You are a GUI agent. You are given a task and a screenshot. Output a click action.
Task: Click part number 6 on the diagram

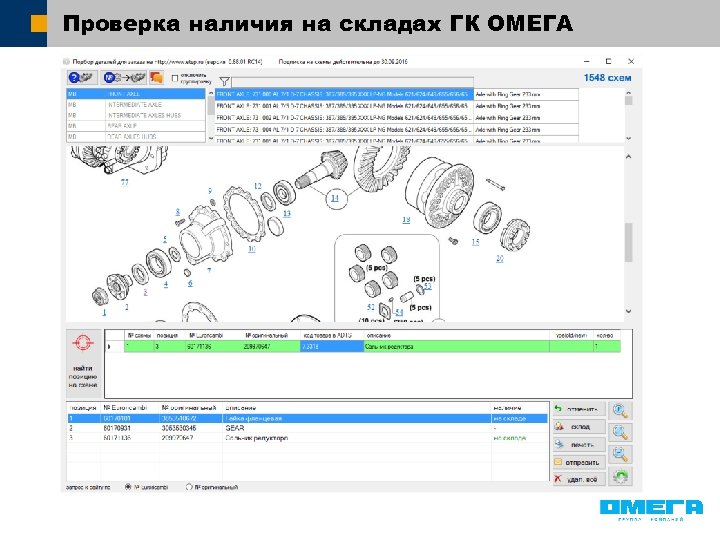click(x=190, y=283)
